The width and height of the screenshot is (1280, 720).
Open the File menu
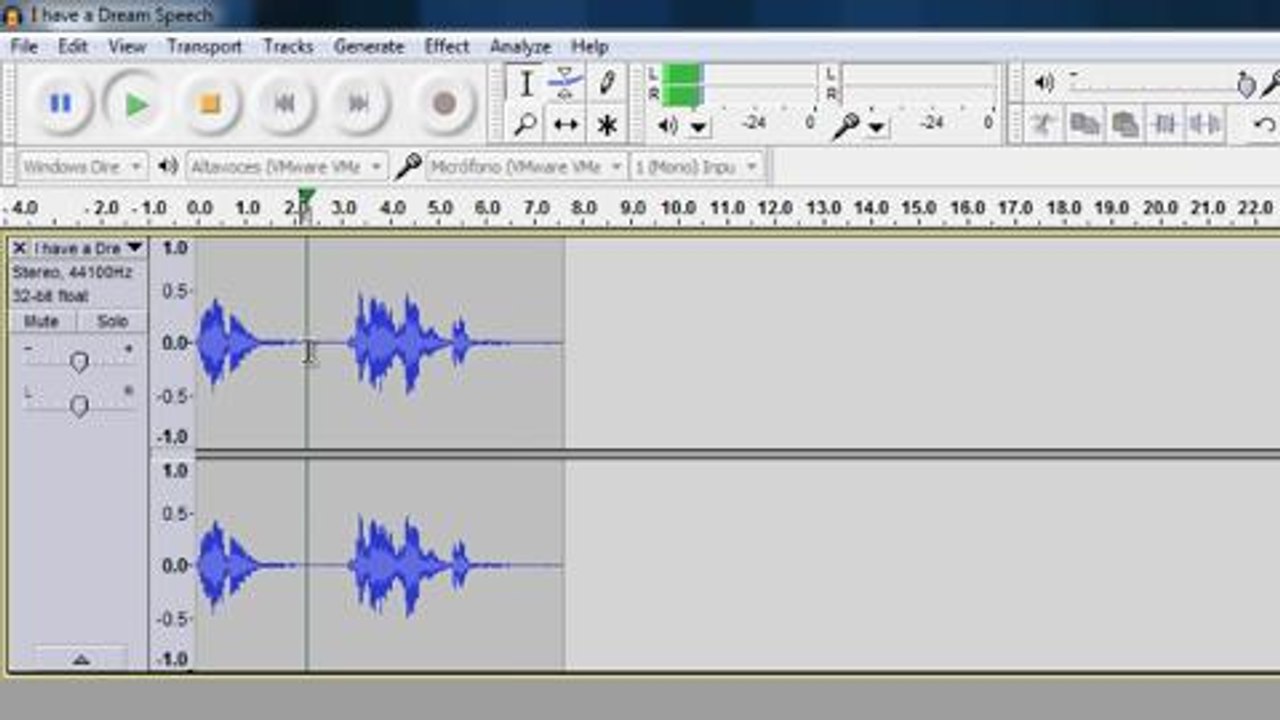24,46
